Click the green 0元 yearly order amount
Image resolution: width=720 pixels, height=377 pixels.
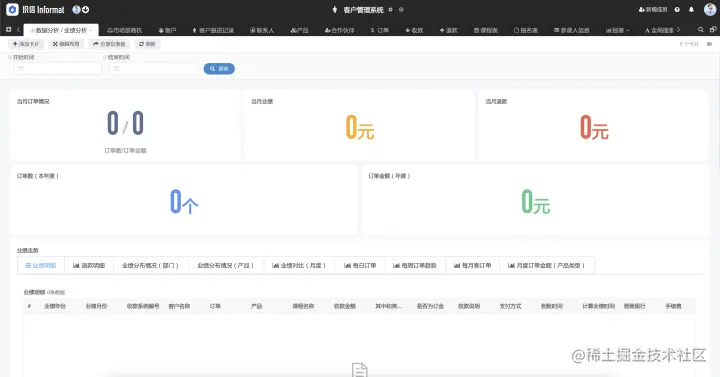(x=535, y=202)
